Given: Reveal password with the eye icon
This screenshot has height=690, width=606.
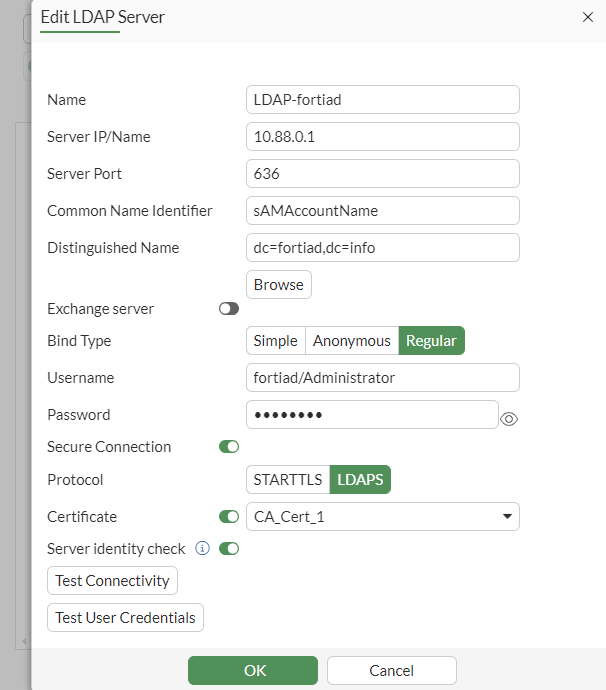Looking at the screenshot, I should click(509, 419).
